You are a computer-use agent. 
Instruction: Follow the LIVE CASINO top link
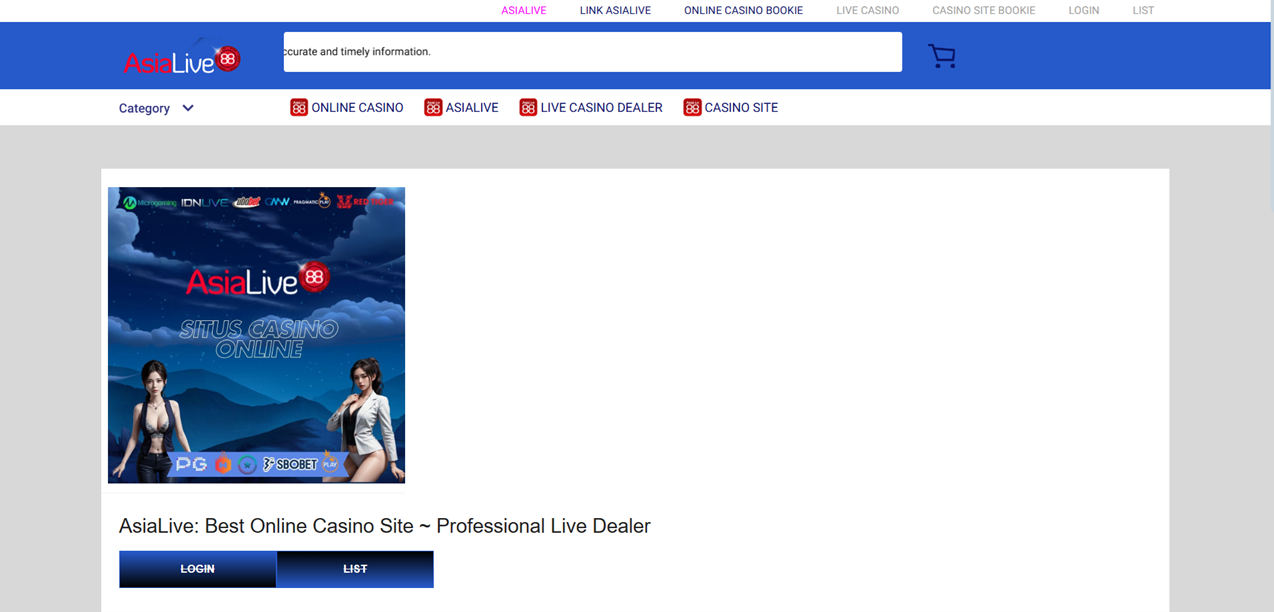point(867,10)
